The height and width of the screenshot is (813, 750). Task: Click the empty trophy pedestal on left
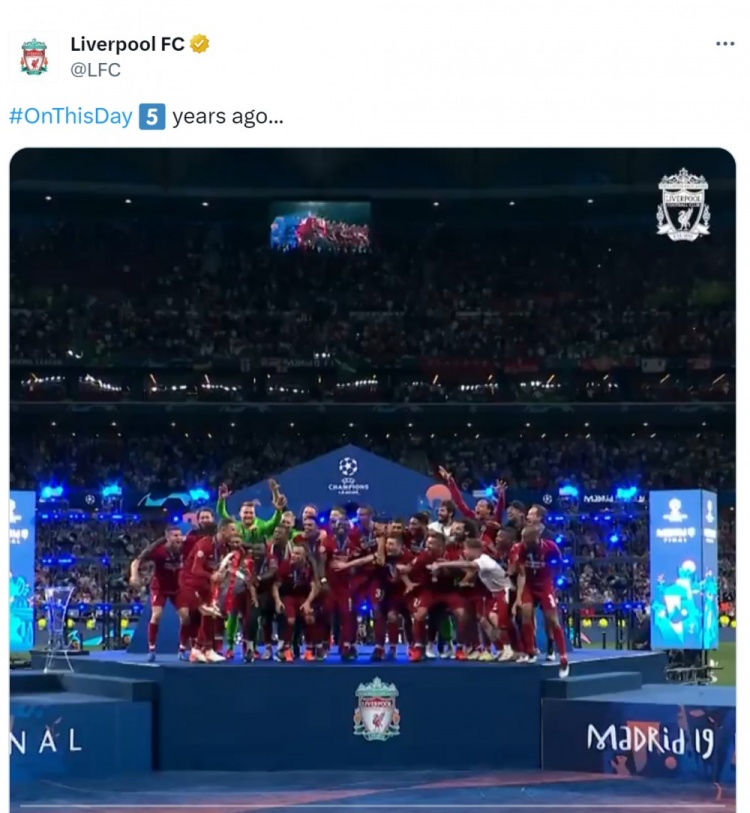57,628
